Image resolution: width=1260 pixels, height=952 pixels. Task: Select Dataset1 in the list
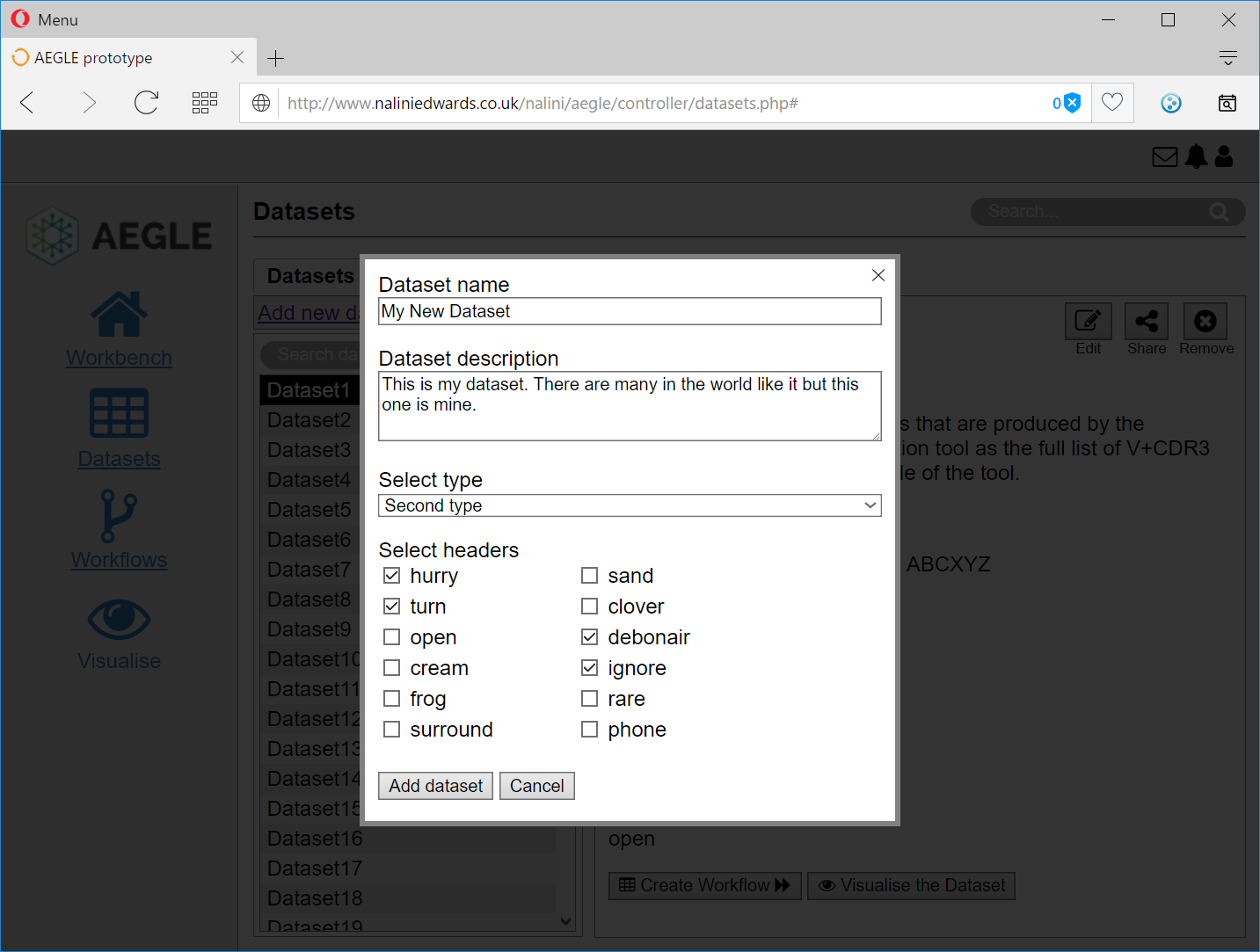[310, 390]
